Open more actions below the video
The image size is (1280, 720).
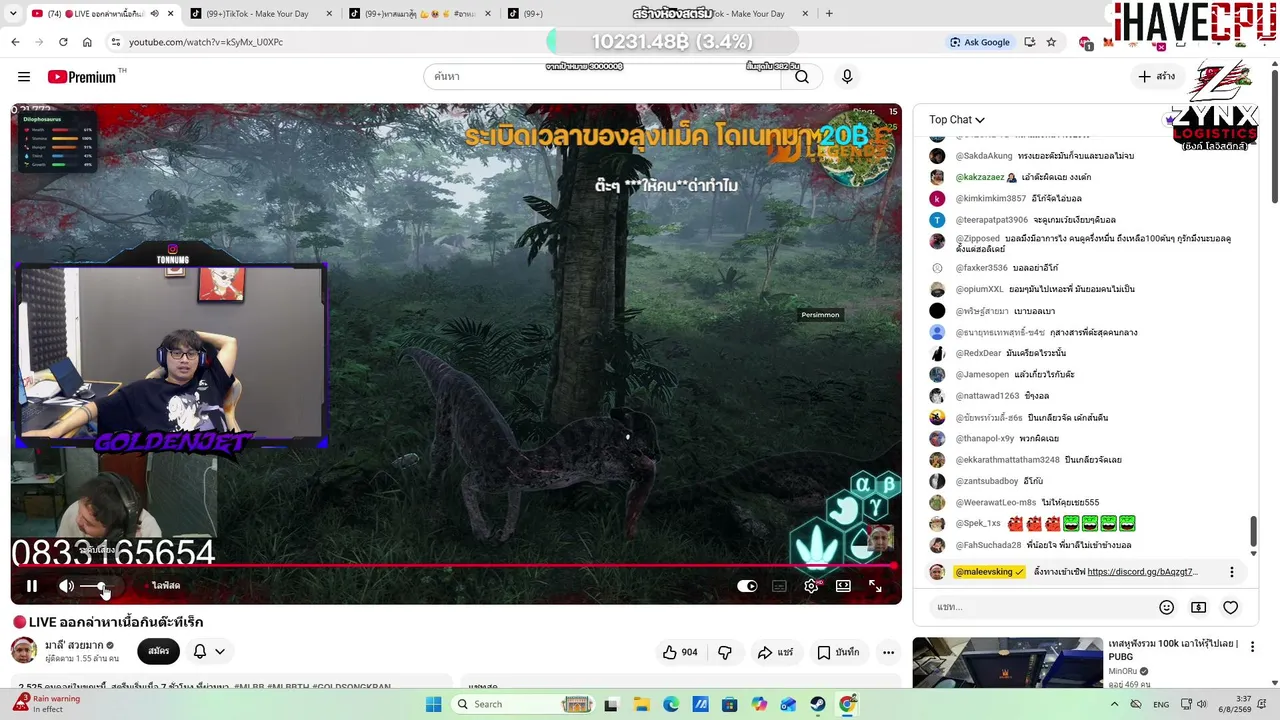(x=888, y=653)
